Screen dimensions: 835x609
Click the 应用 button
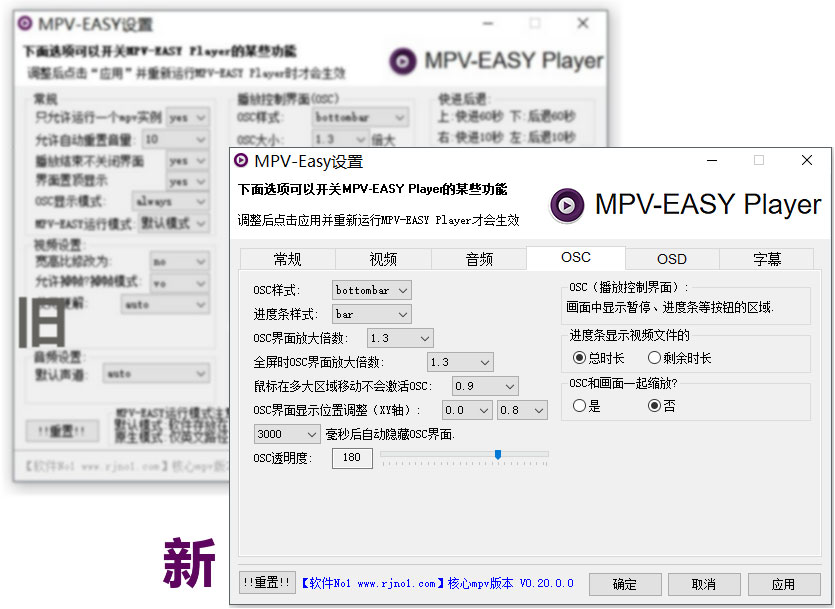(784, 584)
